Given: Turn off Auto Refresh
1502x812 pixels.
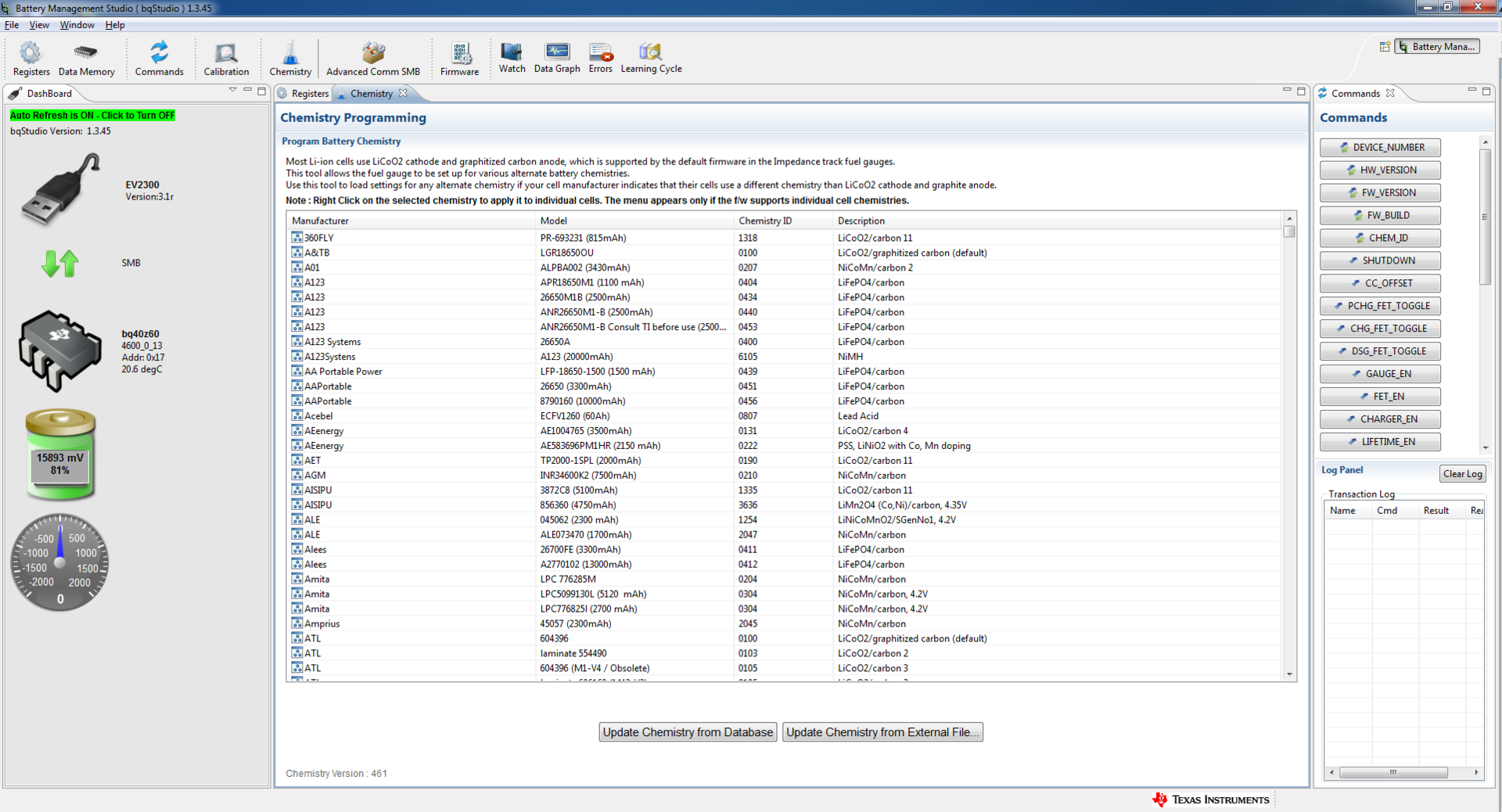Looking at the screenshot, I should [x=92, y=115].
